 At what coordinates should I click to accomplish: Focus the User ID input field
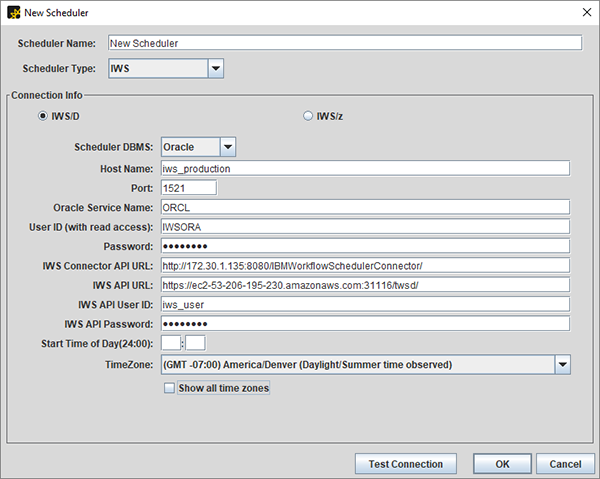click(364, 226)
